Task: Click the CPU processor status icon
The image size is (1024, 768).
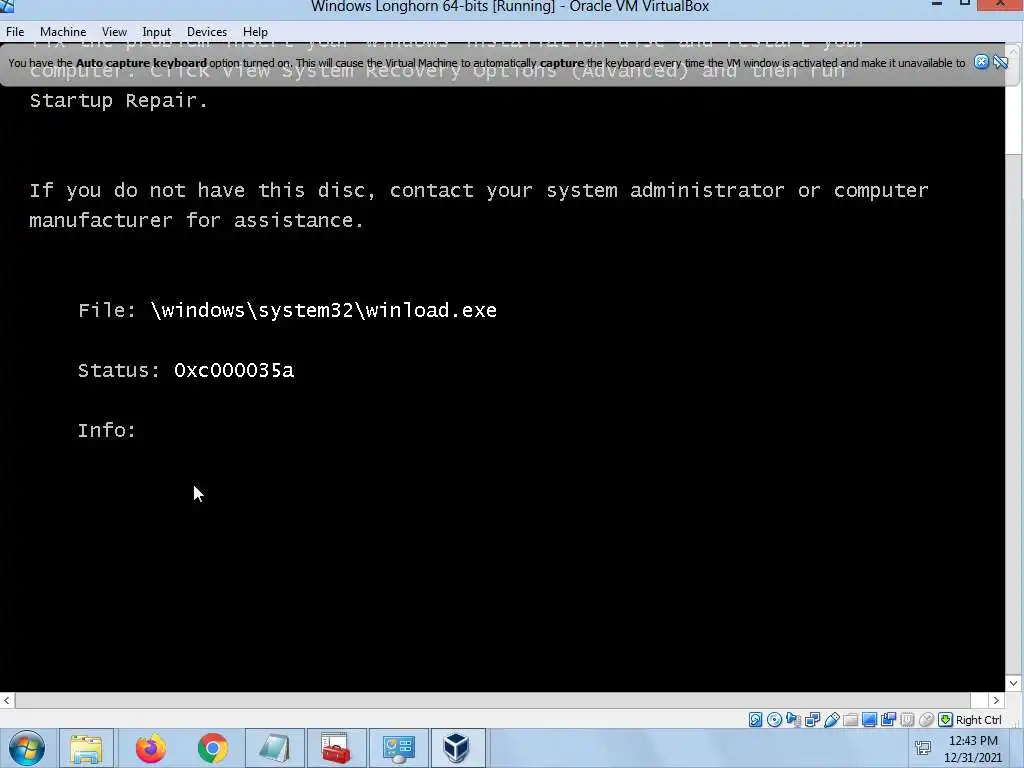Action: coord(906,720)
